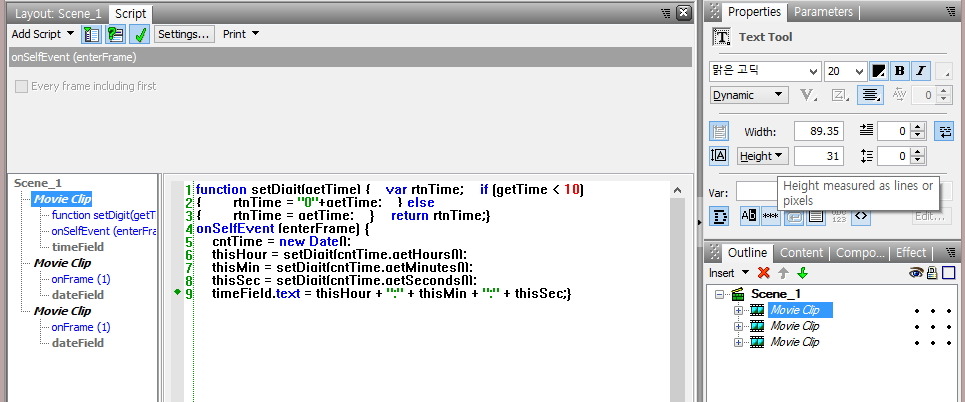Switch to the Layout: Scene_1 tab
The height and width of the screenshot is (402, 965).
pos(58,14)
